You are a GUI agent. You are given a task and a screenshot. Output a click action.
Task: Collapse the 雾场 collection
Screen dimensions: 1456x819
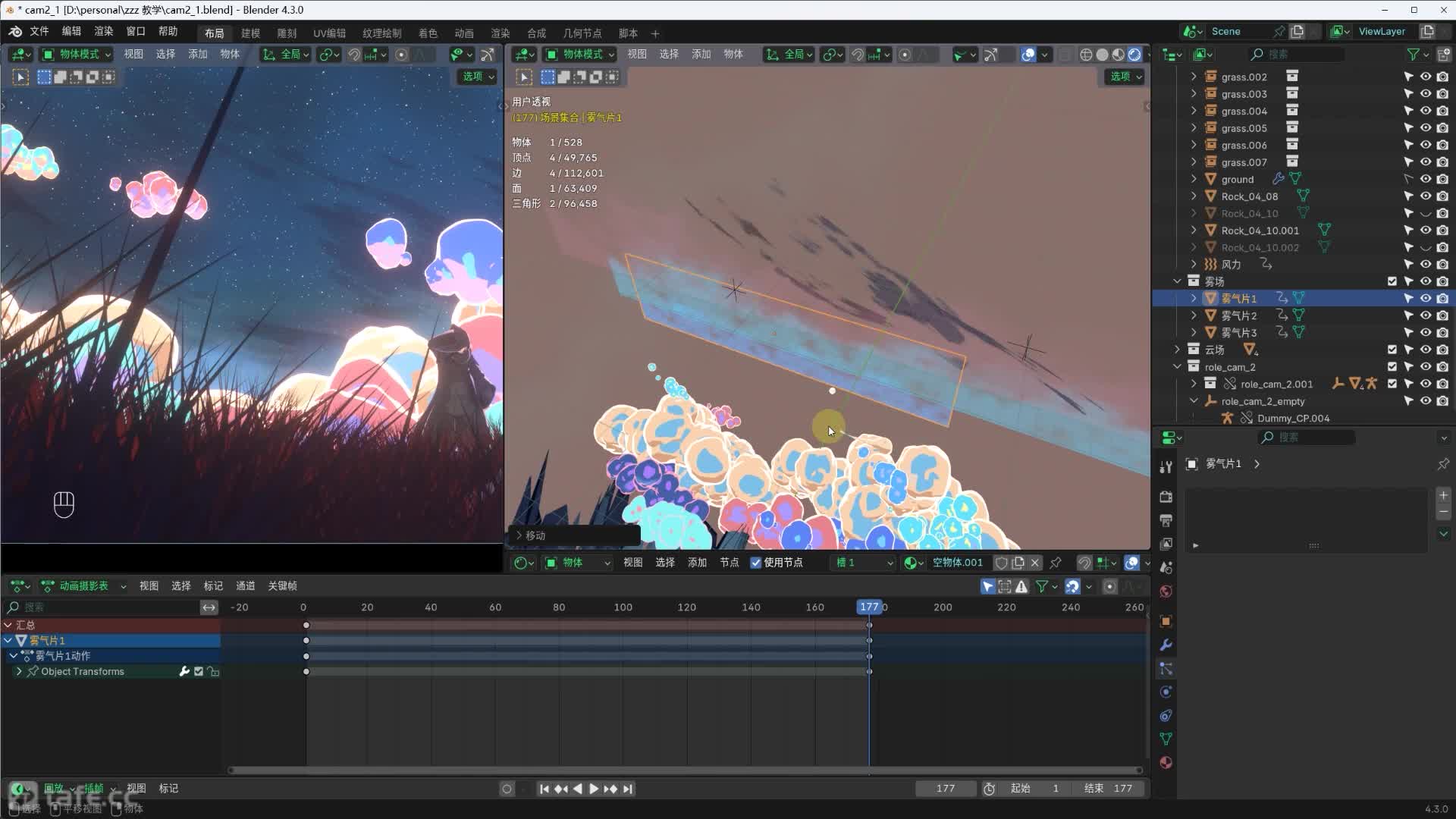click(x=1178, y=281)
